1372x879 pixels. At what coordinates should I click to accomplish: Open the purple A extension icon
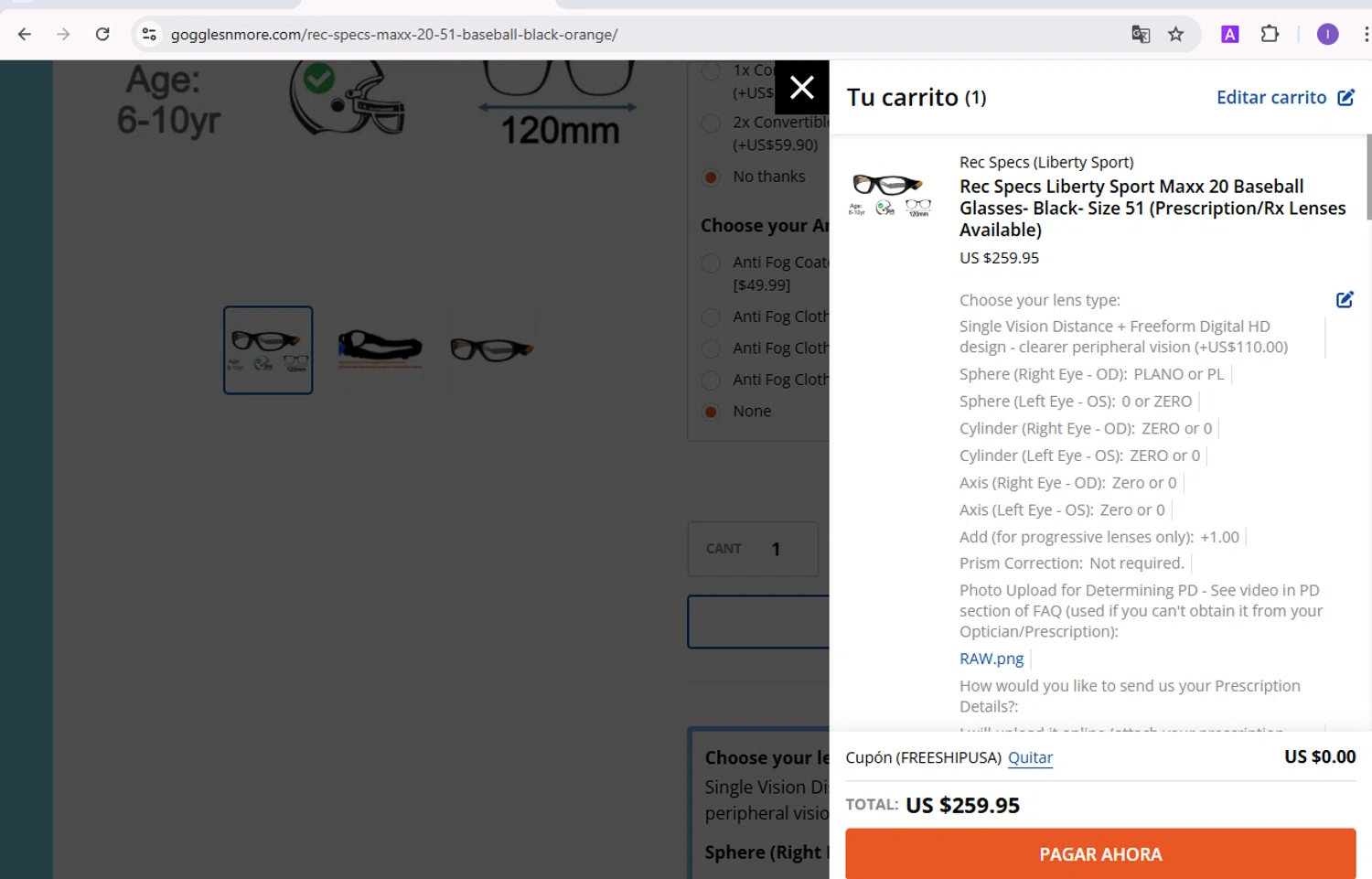1230,35
